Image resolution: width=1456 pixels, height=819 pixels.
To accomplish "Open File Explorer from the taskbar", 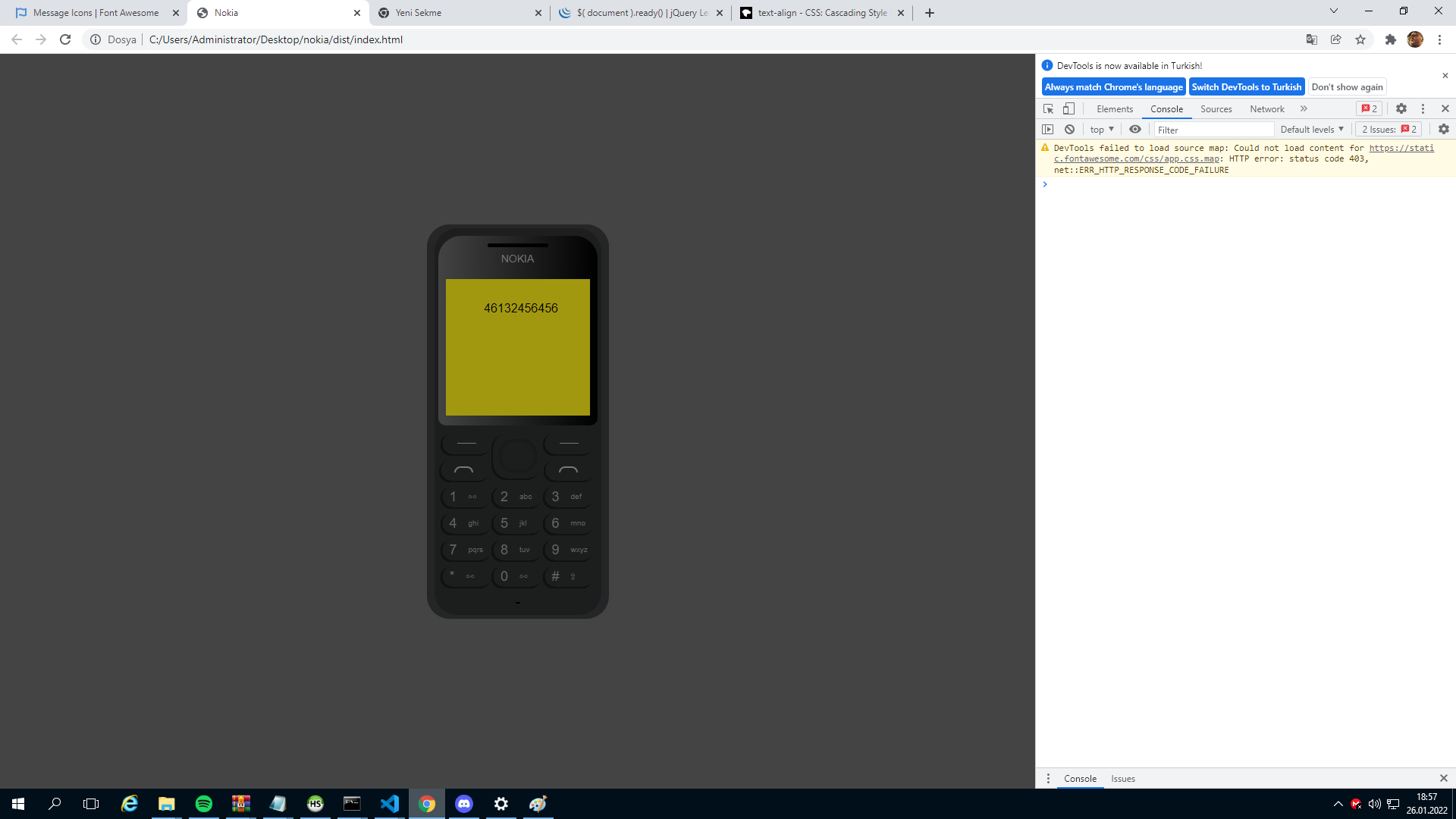I will (x=166, y=804).
